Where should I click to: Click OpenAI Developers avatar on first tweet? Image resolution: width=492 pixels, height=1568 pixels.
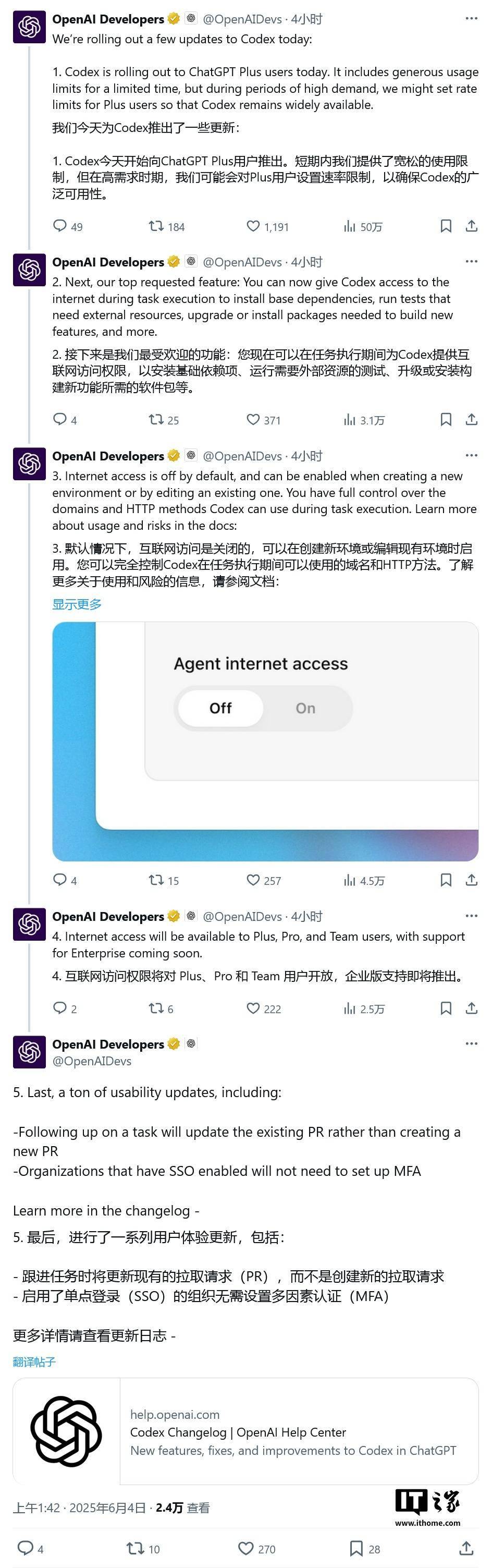point(29,27)
